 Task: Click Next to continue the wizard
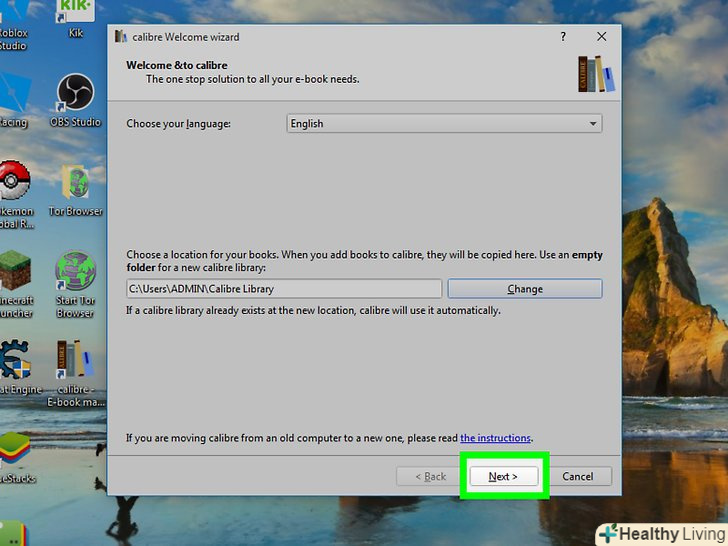coord(504,476)
